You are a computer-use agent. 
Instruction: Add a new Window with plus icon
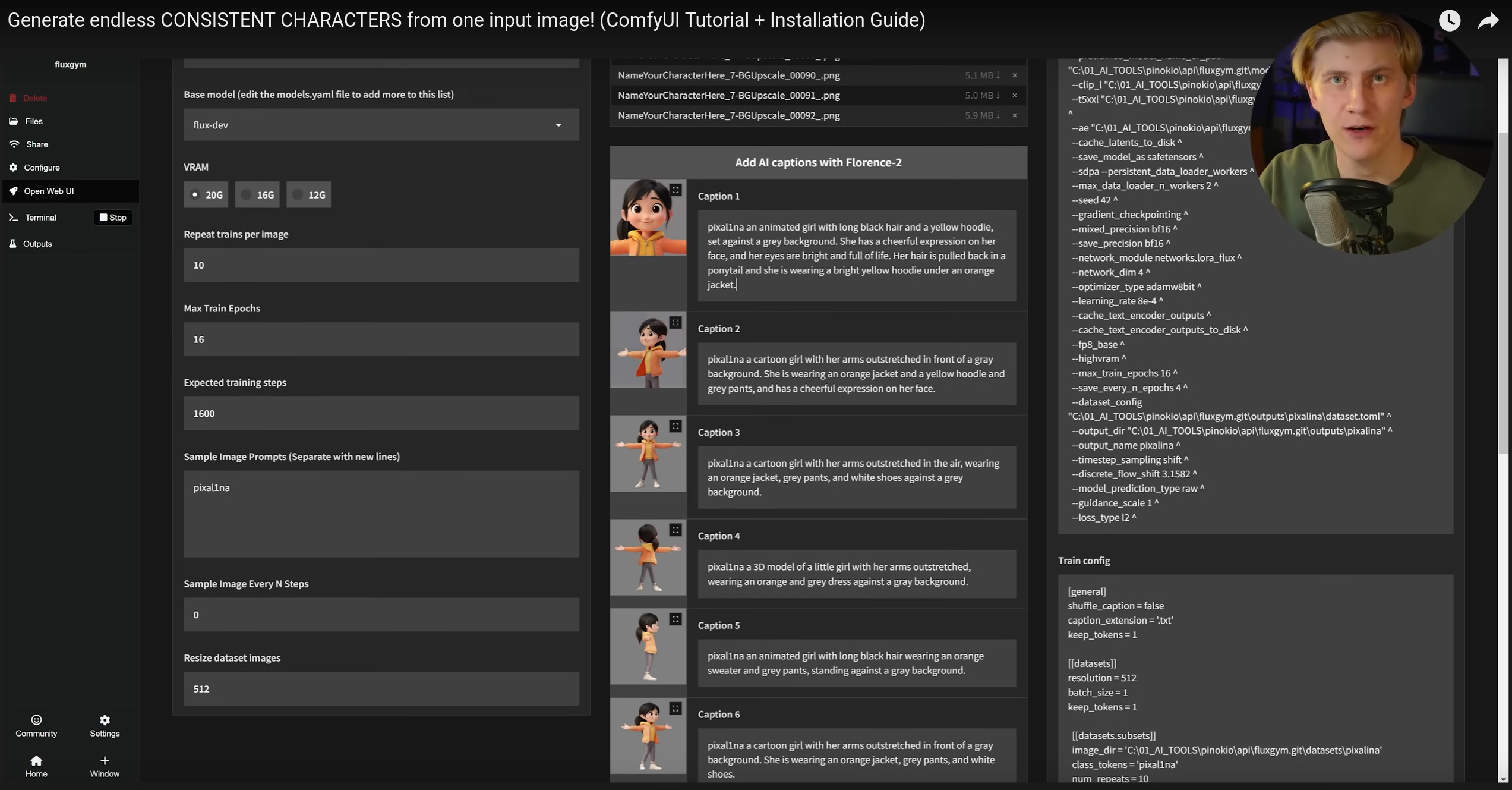pos(105,760)
